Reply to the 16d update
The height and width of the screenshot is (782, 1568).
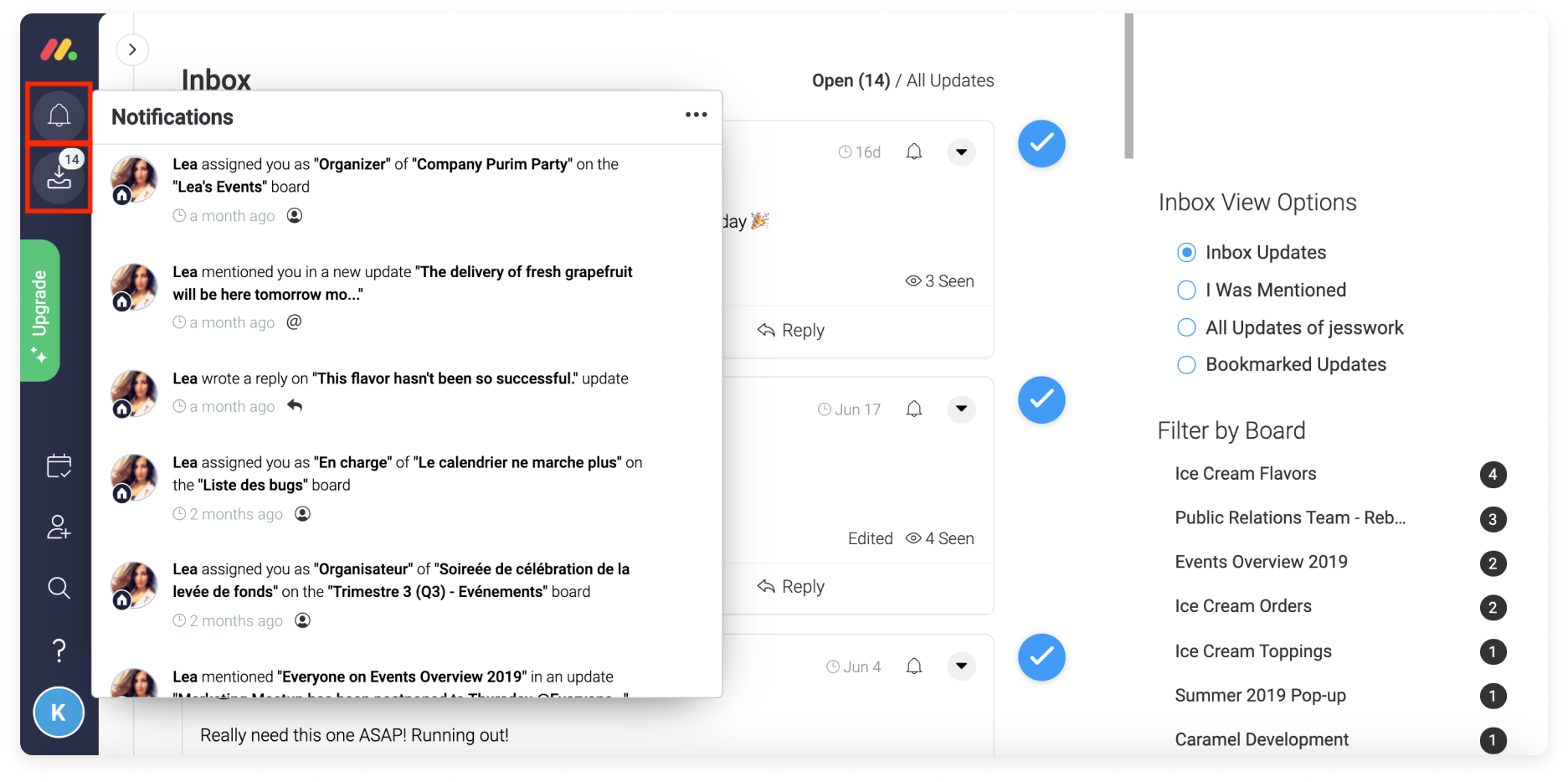(x=791, y=330)
